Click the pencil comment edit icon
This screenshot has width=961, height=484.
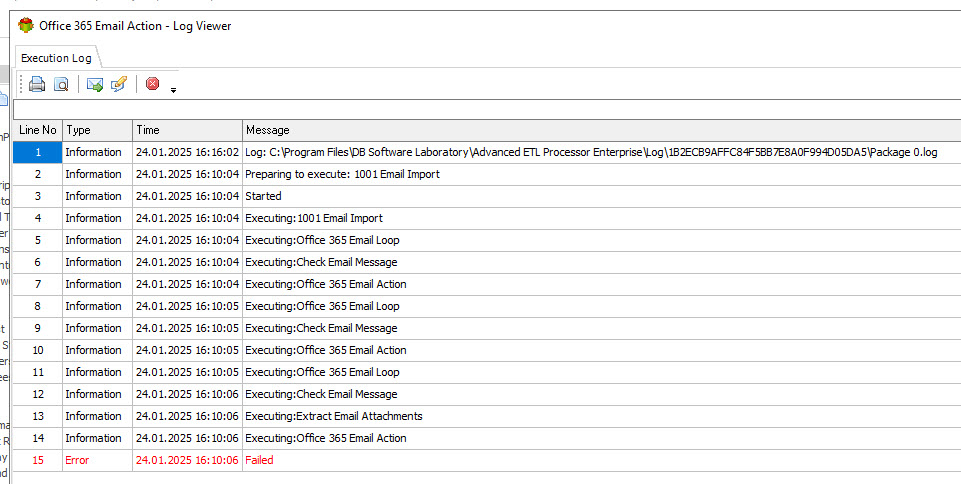click(119, 84)
